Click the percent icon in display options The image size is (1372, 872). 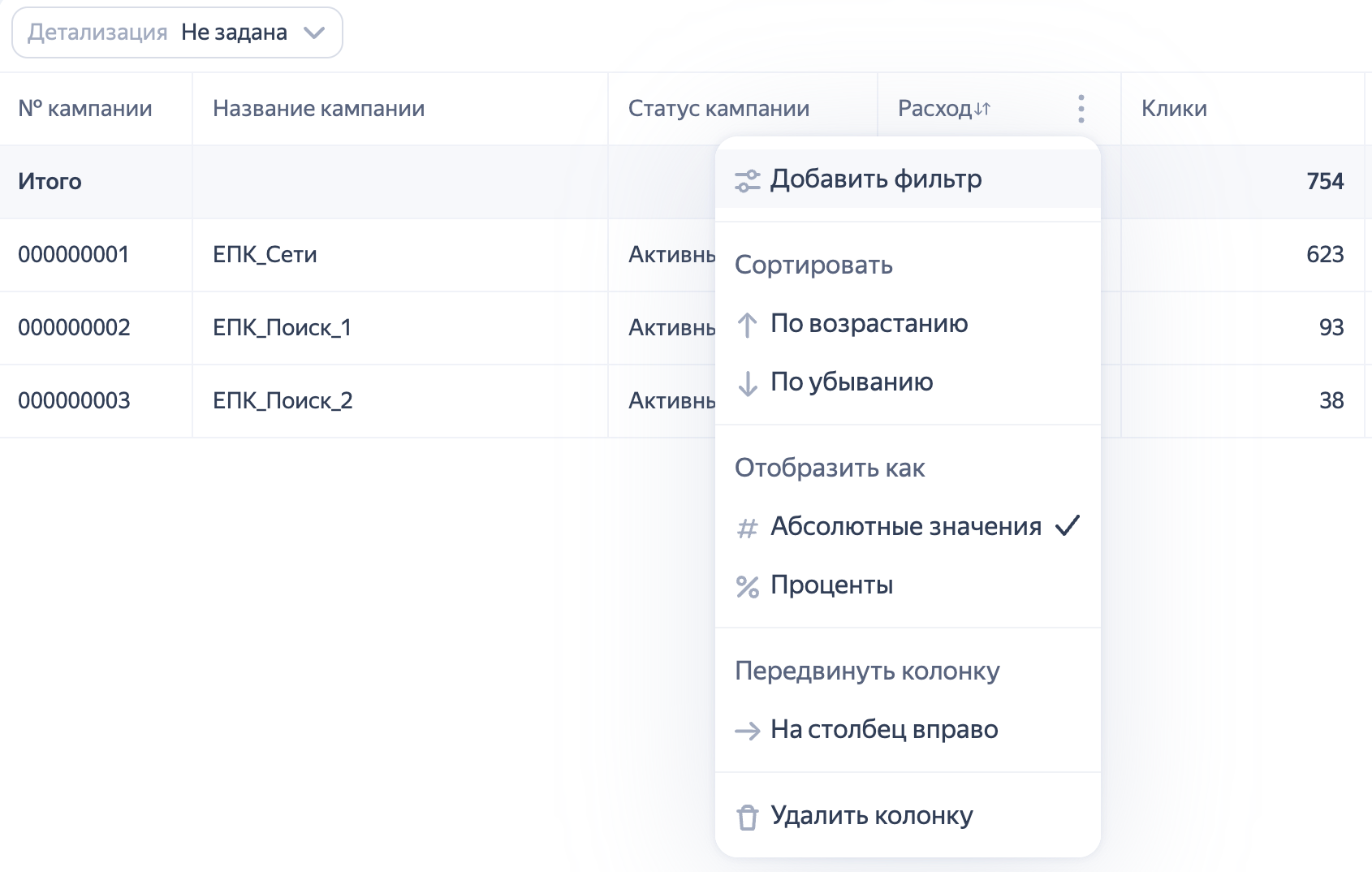click(747, 586)
